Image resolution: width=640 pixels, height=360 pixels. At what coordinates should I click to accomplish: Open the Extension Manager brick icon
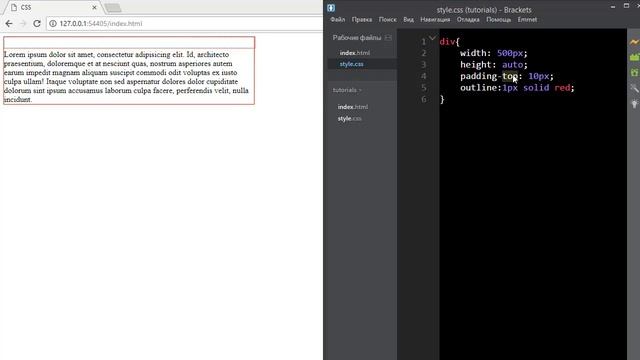pyautogui.click(x=634, y=57)
